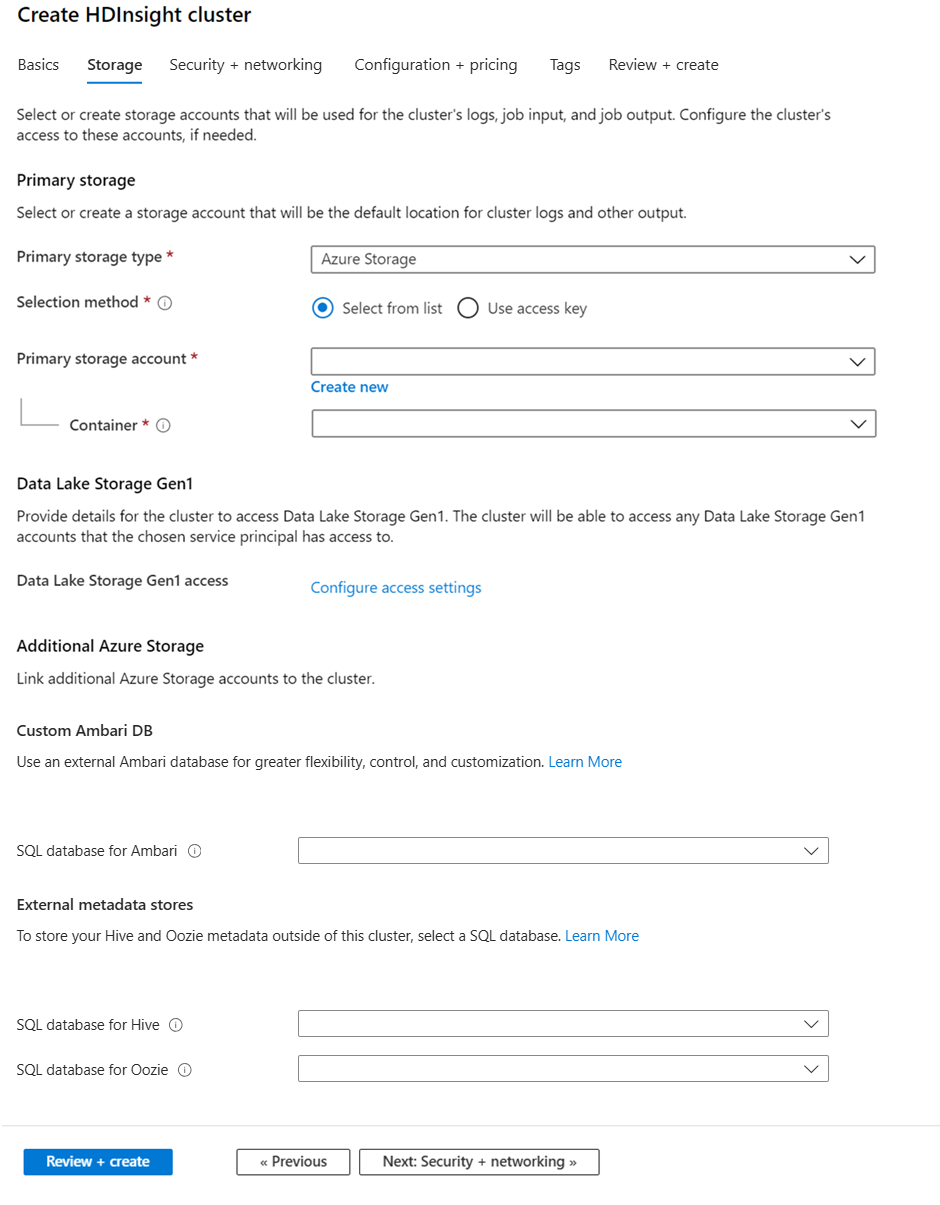The width and height of the screenshot is (940, 1205).
Task: Choose the Select from list selection method
Action: (322, 308)
